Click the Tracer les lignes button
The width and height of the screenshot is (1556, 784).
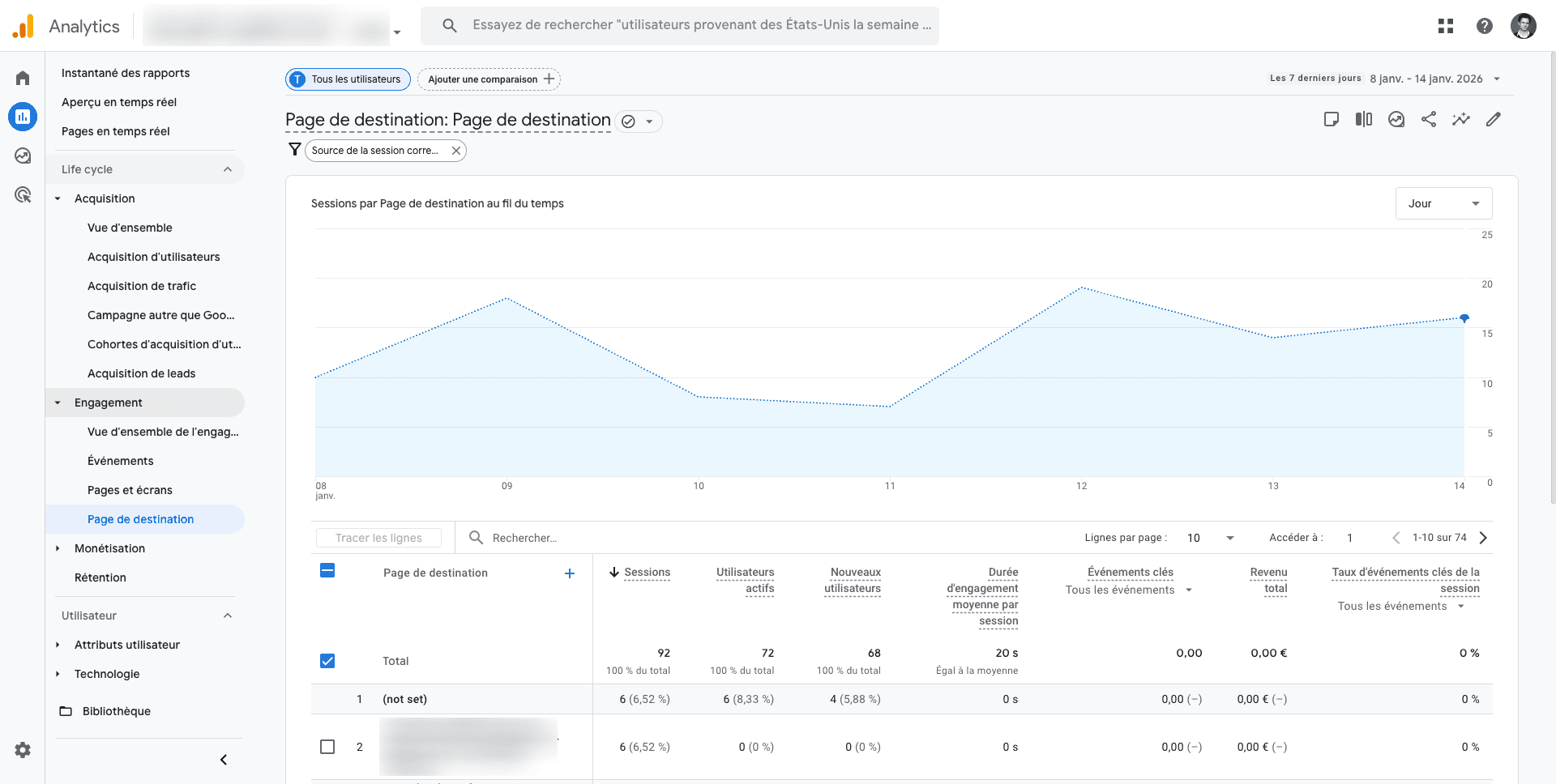pos(378,537)
